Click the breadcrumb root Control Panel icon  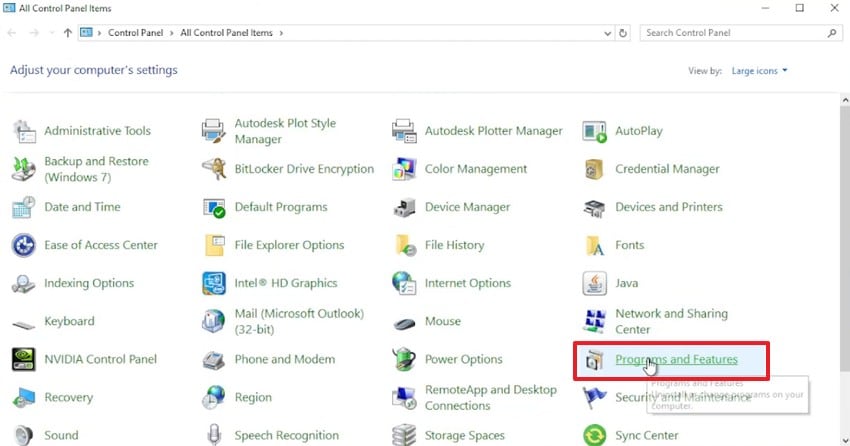[86, 33]
